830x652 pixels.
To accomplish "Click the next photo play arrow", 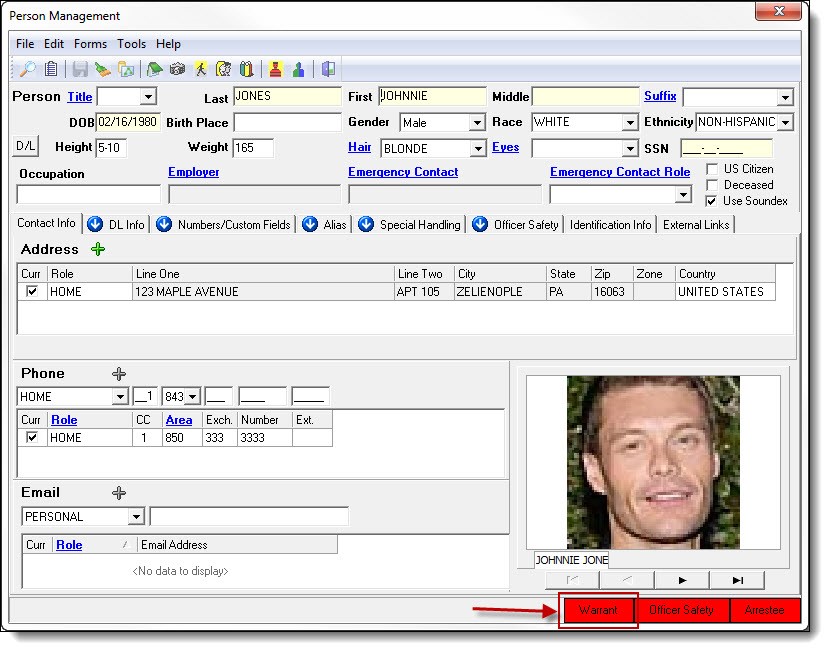I will 682,580.
